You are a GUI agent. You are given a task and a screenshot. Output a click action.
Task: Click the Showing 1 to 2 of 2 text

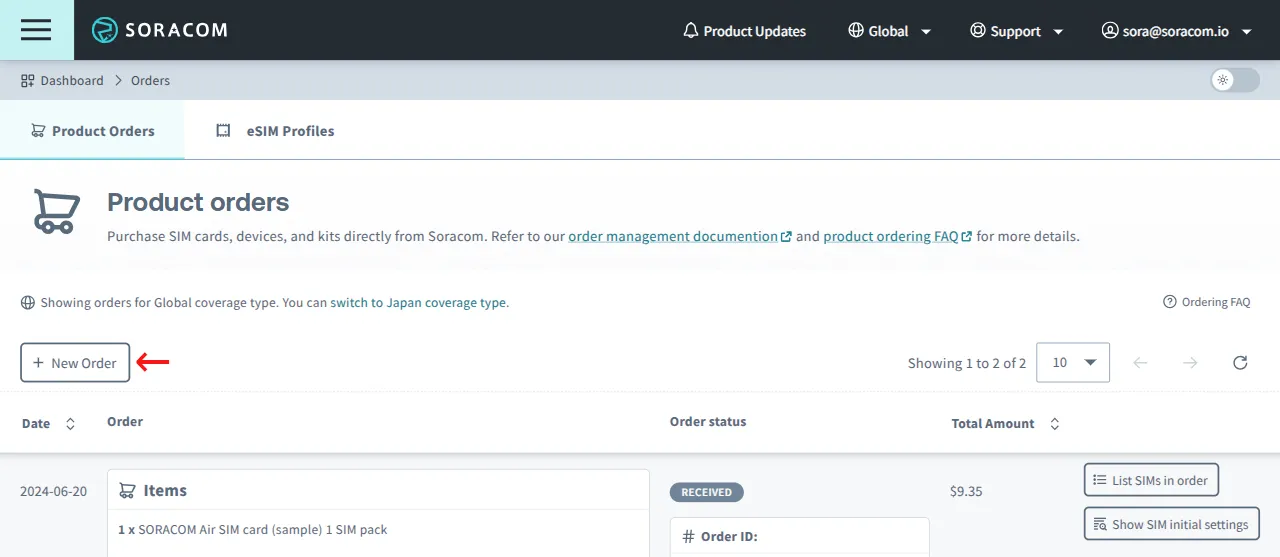(967, 363)
